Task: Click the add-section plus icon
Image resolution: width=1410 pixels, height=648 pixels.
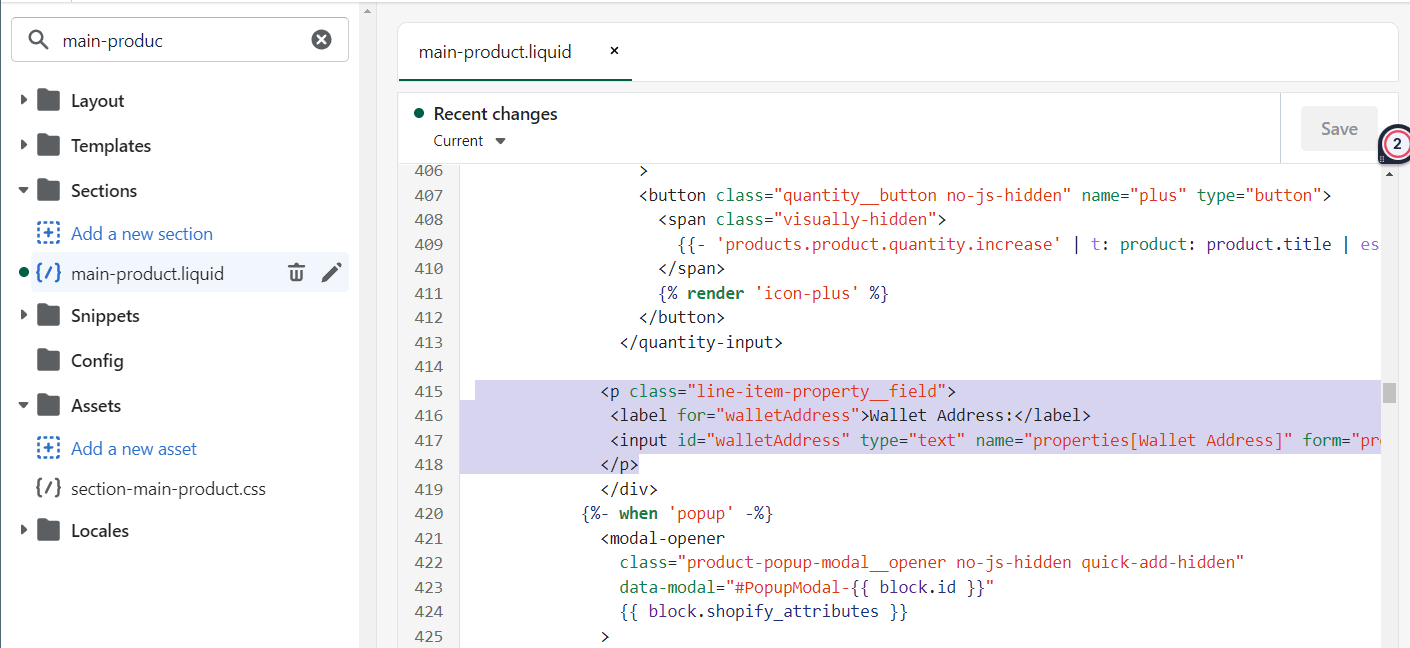Action: coord(49,233)
